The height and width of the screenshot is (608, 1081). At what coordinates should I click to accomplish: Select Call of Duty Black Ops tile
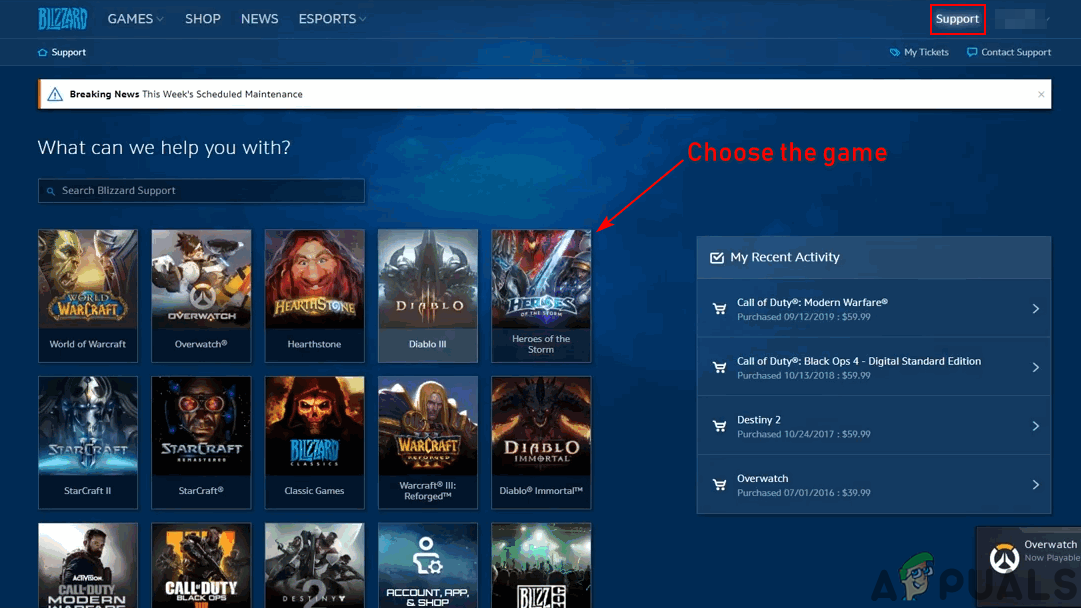point(201,565)
